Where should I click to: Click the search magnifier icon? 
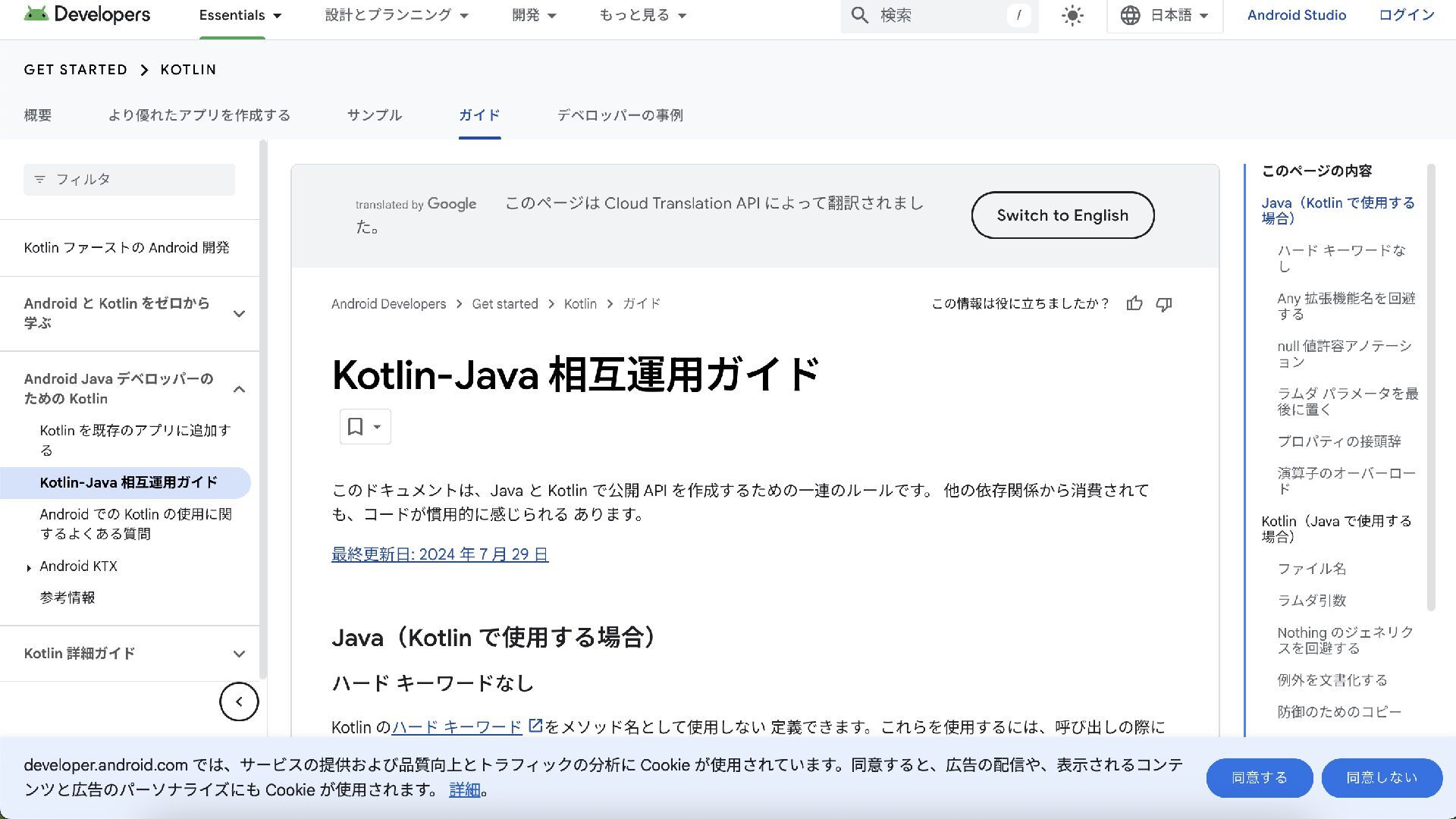pyautogui.click(x=859, y=15)
